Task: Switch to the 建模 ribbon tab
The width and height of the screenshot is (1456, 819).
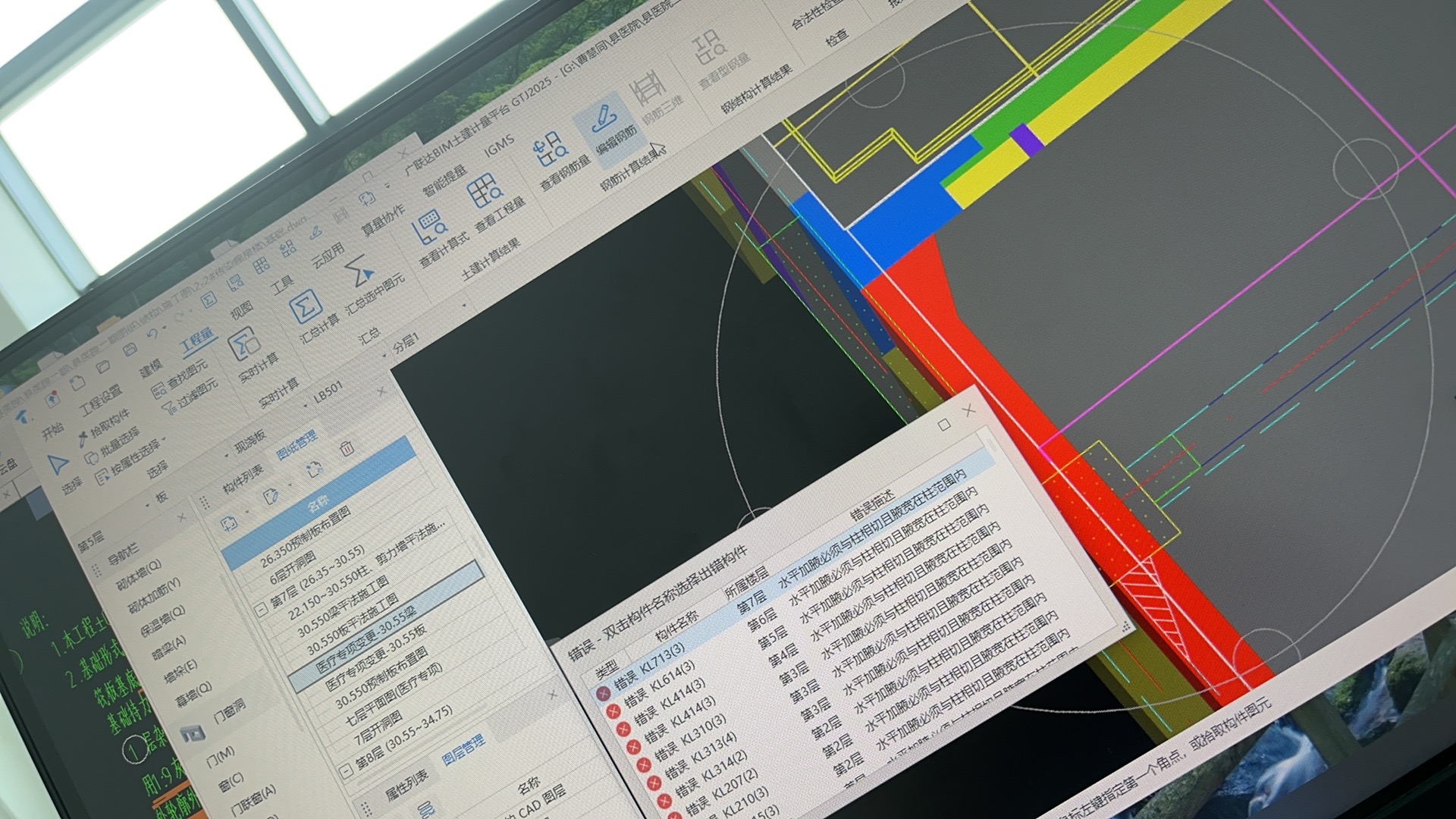Action: (151, 368)
